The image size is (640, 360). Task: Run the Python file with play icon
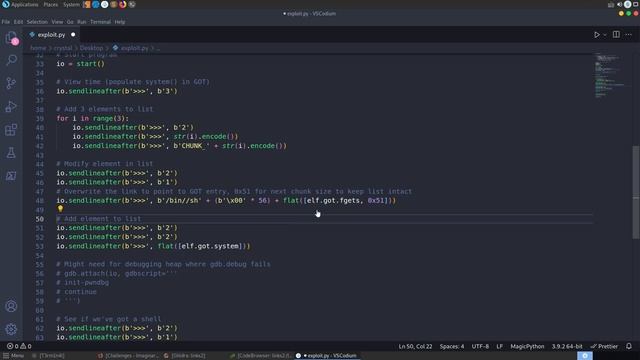[597, 35]
